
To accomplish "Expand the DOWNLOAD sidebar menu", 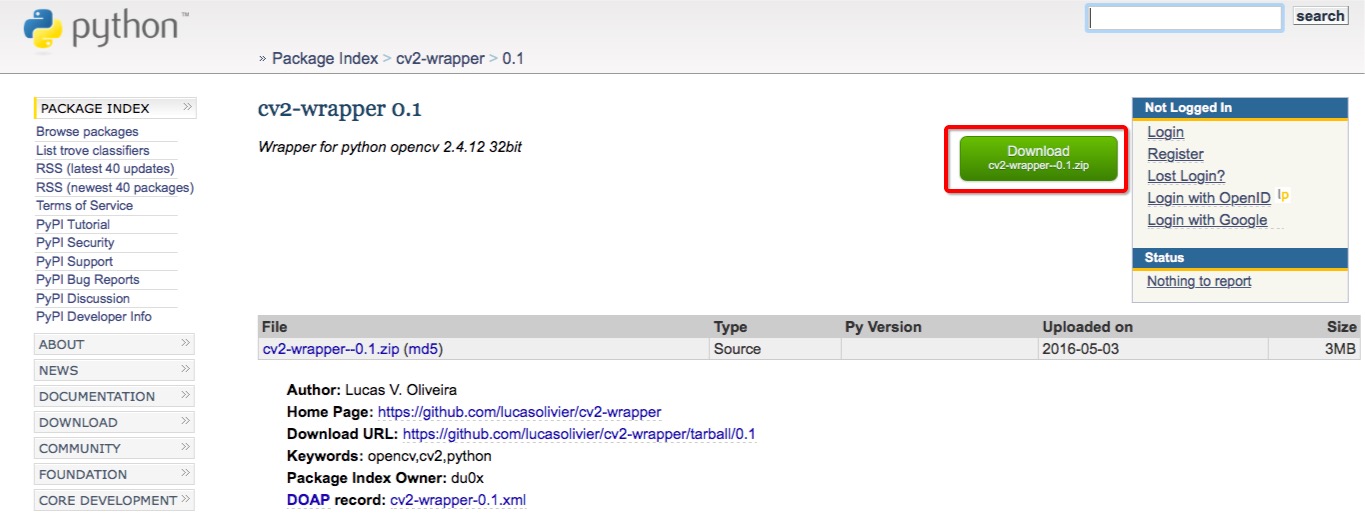I will click(x=114, y=422).
